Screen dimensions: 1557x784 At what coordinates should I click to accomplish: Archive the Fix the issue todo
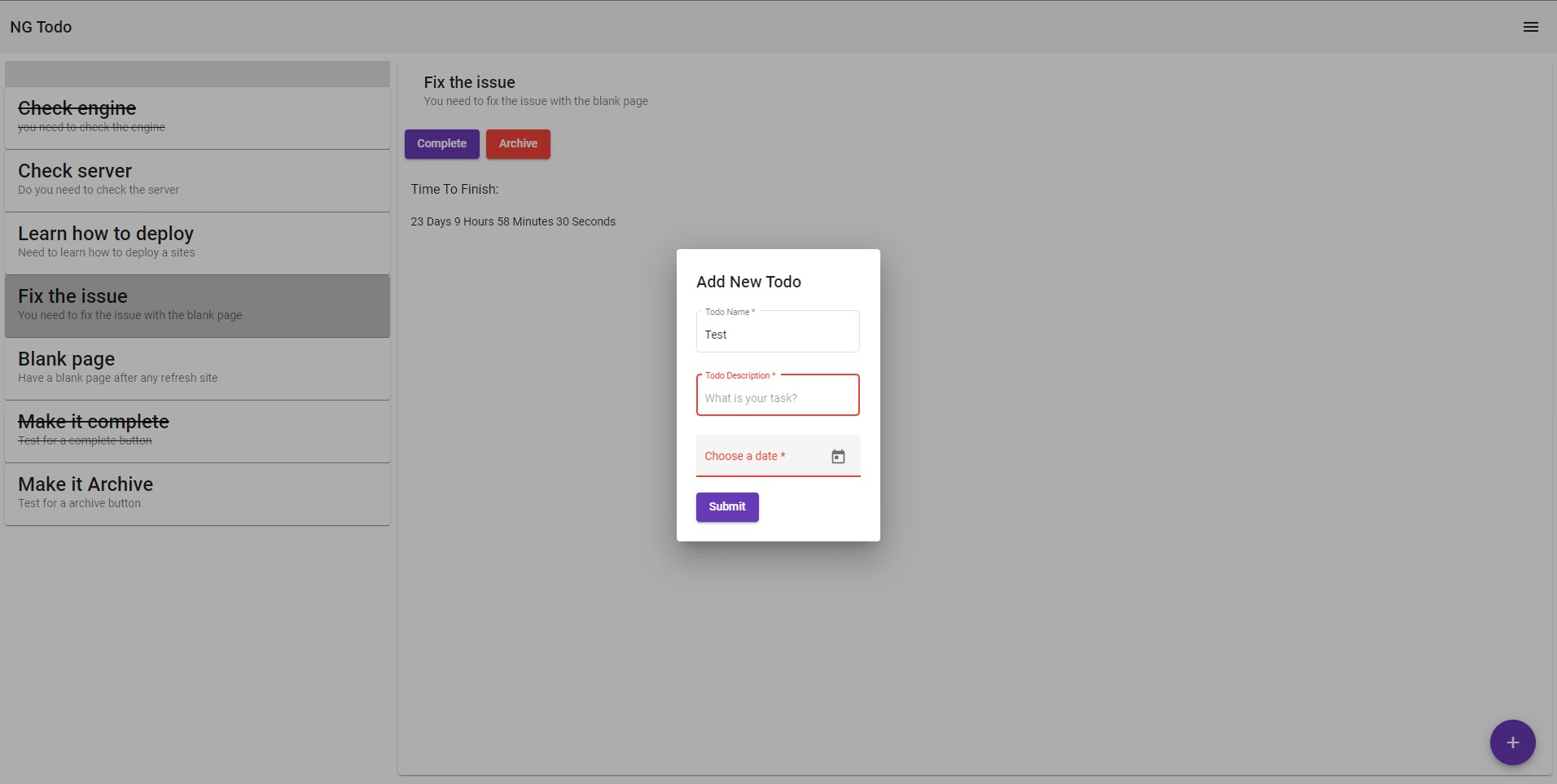(518, 144)
